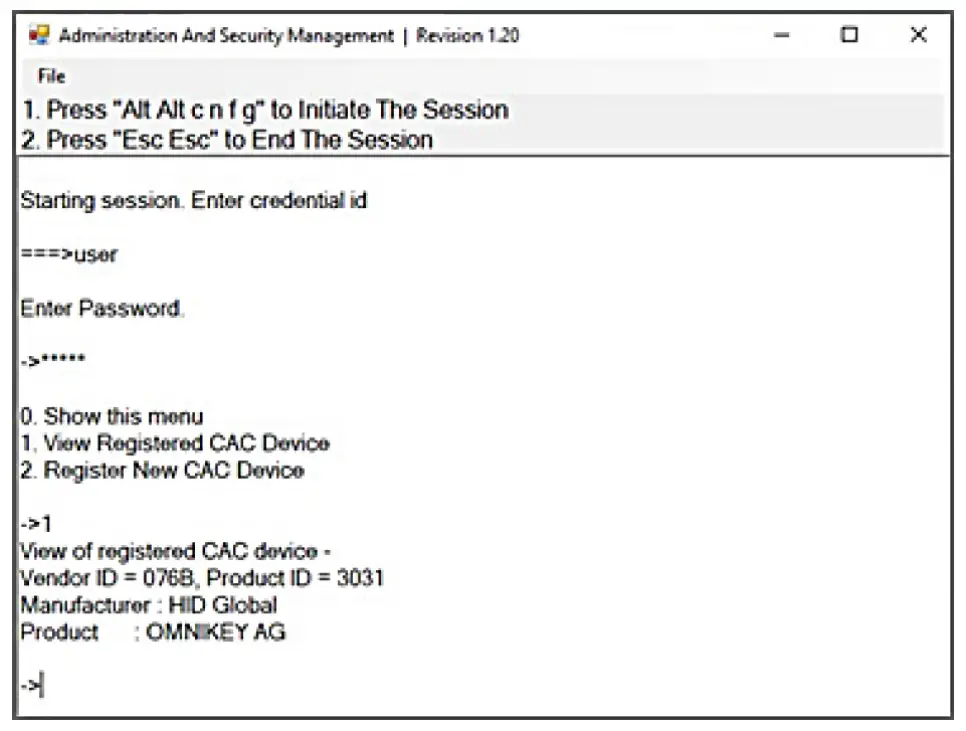Click 'Starting session. Enter credential id' text
The height and width of the screenshot is (731, 966).
coord(190,200)
